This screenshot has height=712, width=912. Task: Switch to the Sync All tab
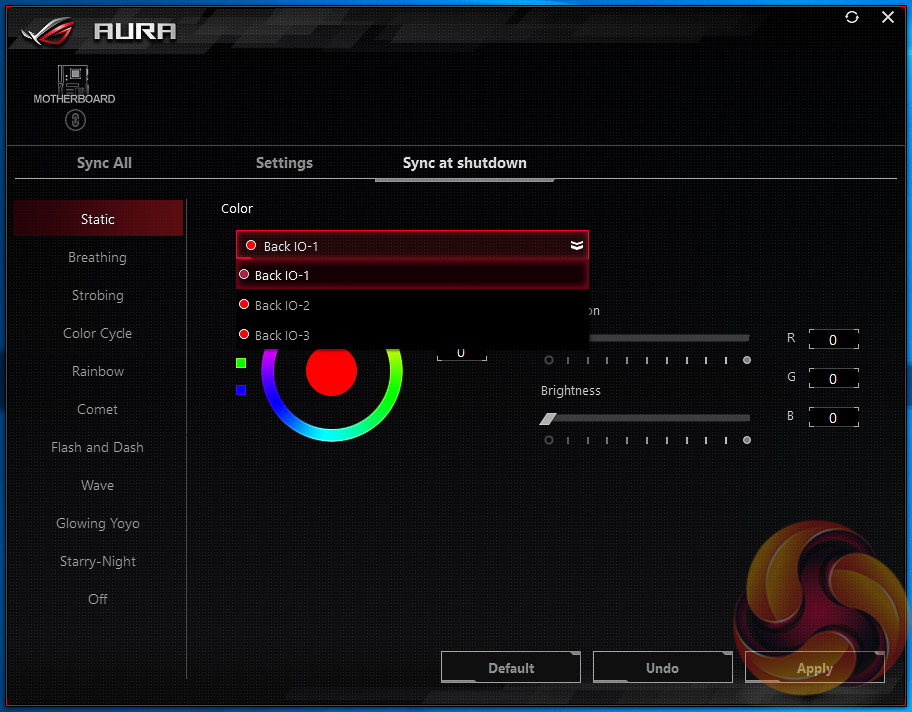(x=104, y=163)
